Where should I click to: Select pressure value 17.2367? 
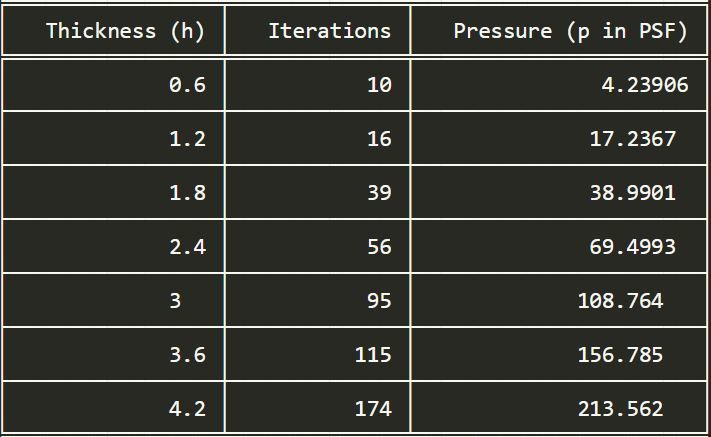pos(633,139)
